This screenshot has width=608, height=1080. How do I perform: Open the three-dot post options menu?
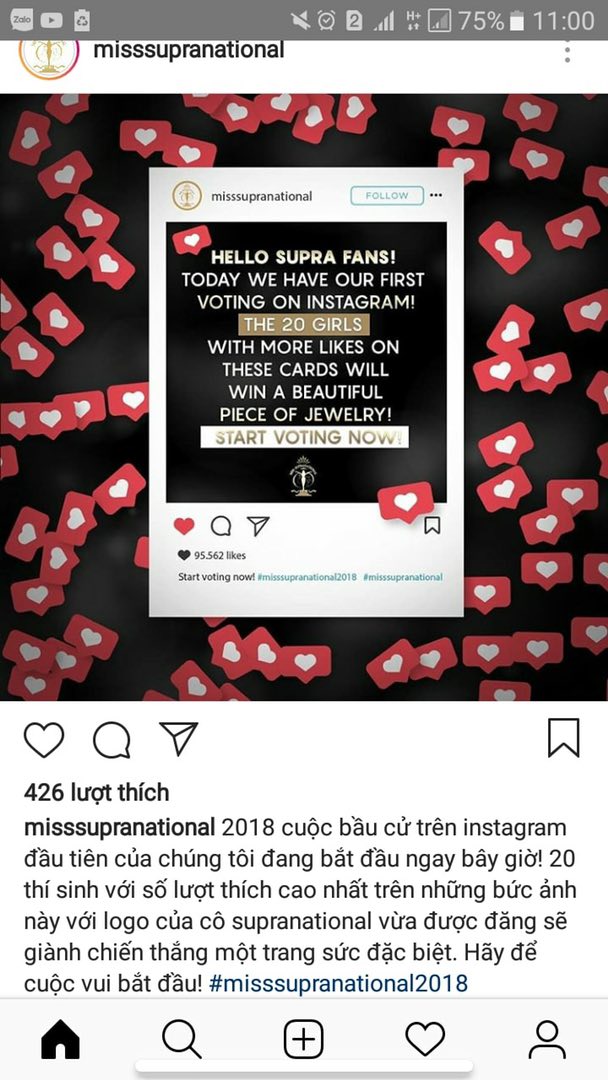[567, 51]
